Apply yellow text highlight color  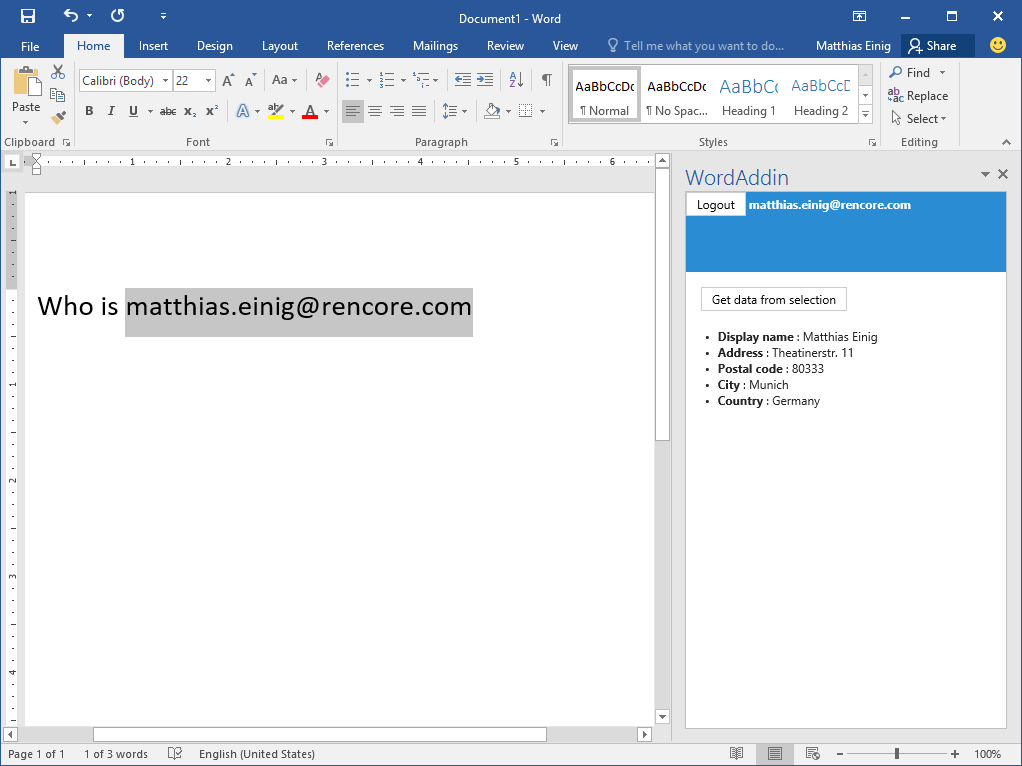(x=276, y=111)
